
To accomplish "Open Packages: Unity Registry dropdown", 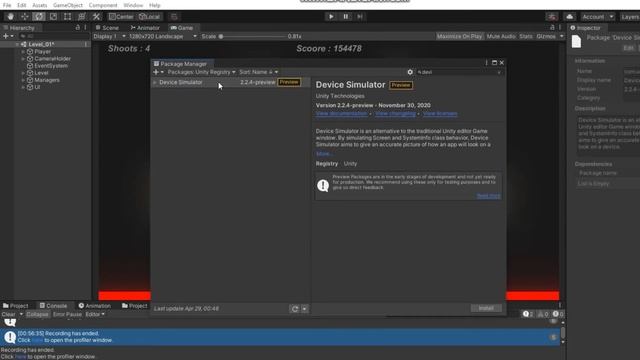I will coord(201,72).
